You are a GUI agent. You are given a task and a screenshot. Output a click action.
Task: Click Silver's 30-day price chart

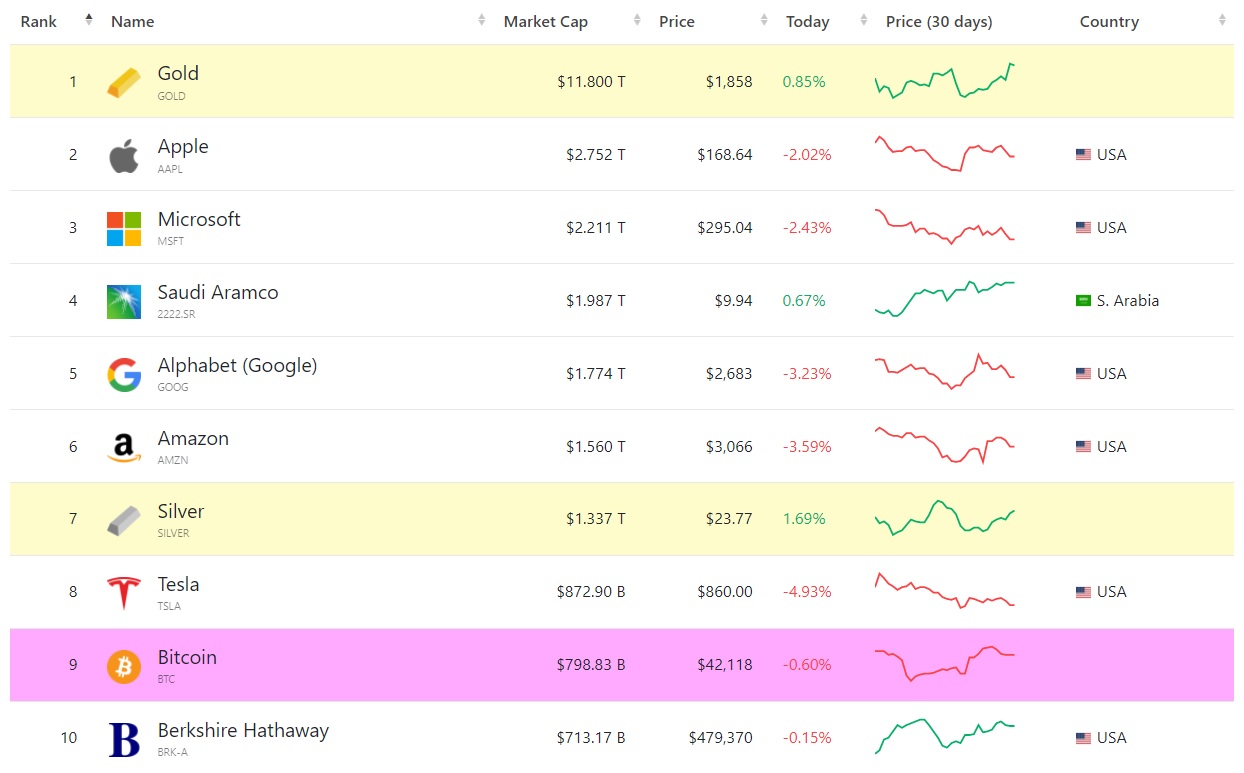click(x=944, y=518)
